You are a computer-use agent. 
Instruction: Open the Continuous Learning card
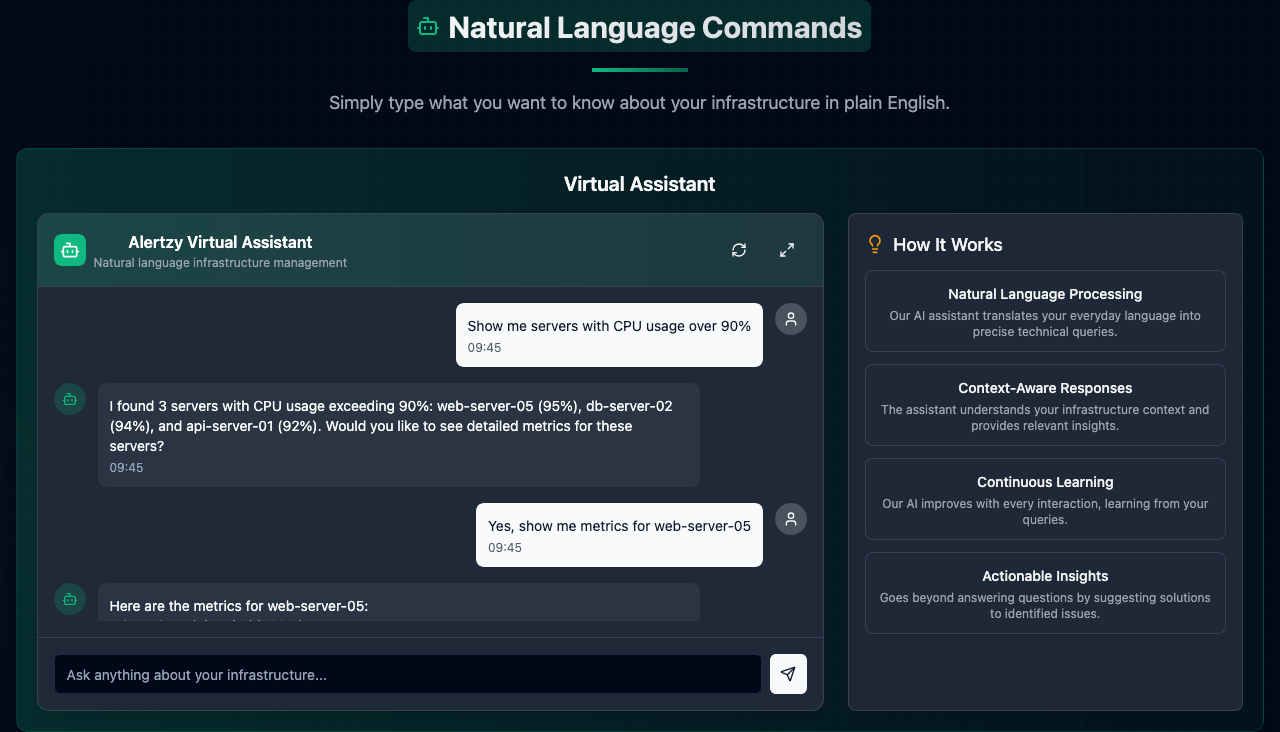click(x=1045, y=499)
